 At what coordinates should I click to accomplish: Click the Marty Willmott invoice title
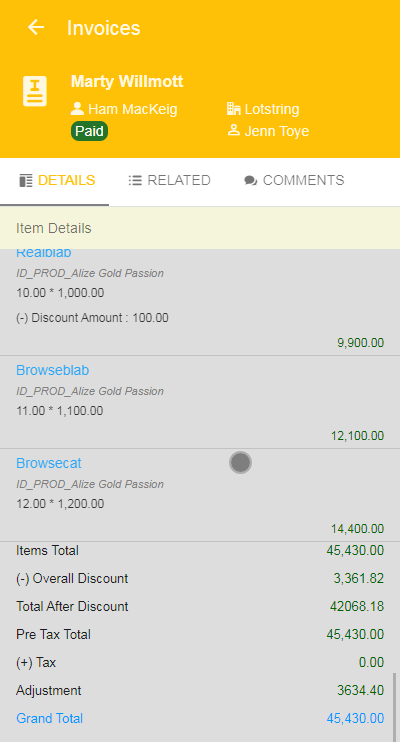[x=127, y=81]
